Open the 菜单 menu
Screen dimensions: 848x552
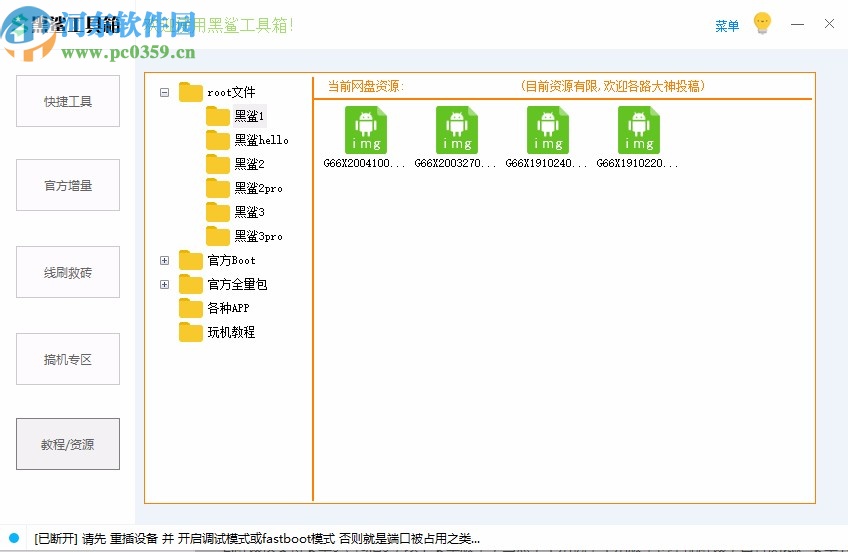click(x=727, y=25)
